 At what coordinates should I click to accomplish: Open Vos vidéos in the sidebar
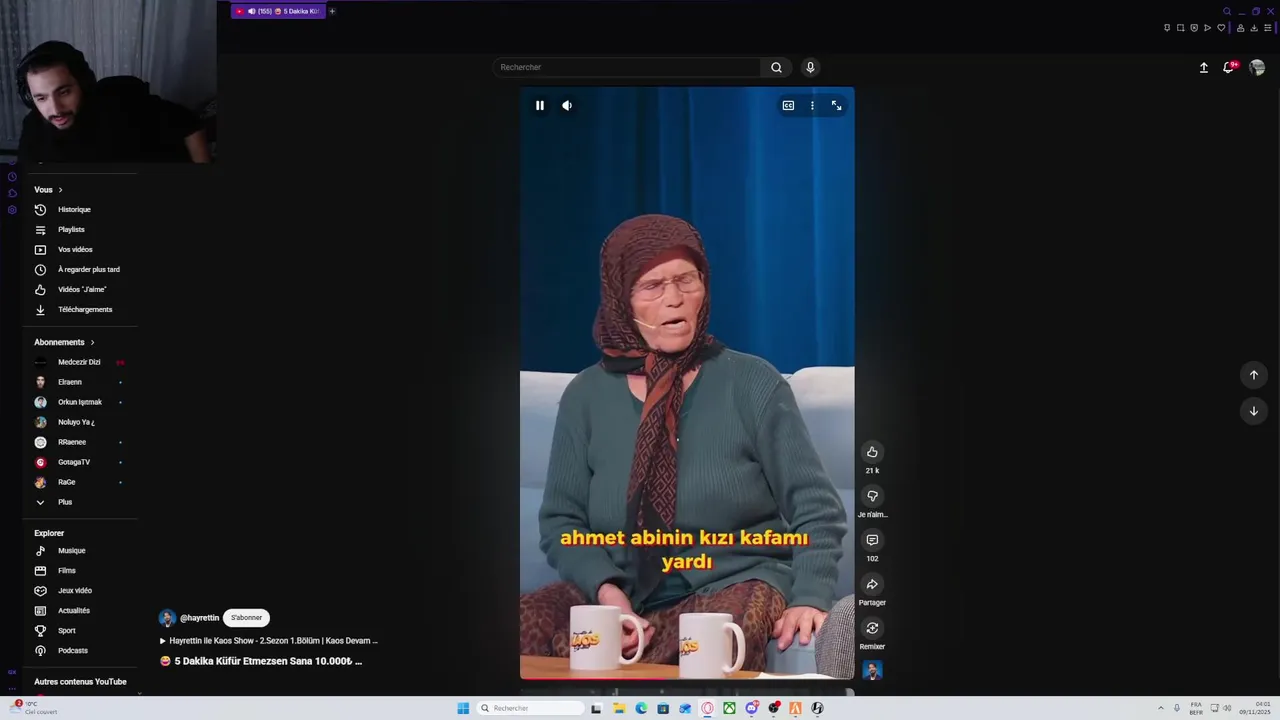(x=75, y=250)
